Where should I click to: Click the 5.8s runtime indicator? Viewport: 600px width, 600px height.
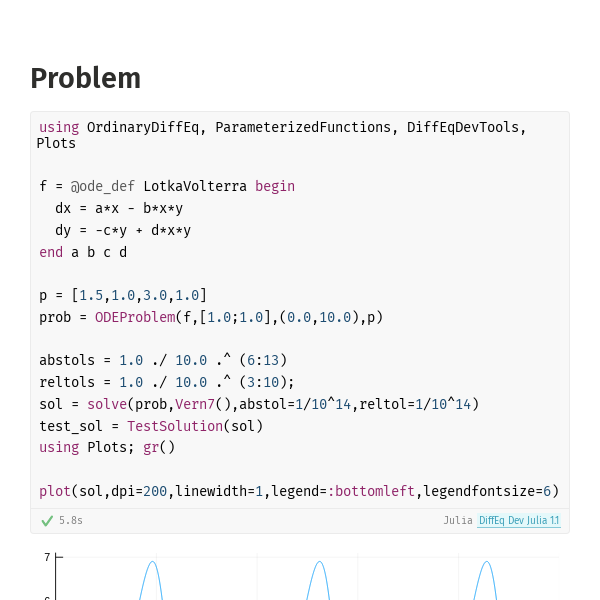(x=71, y=520)
